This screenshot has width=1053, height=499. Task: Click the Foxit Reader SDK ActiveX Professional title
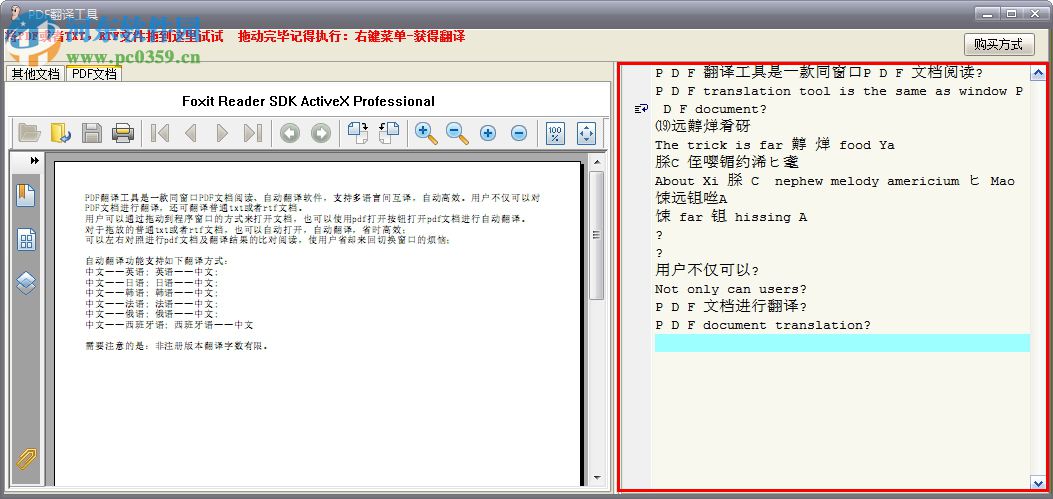click(308, 101)
